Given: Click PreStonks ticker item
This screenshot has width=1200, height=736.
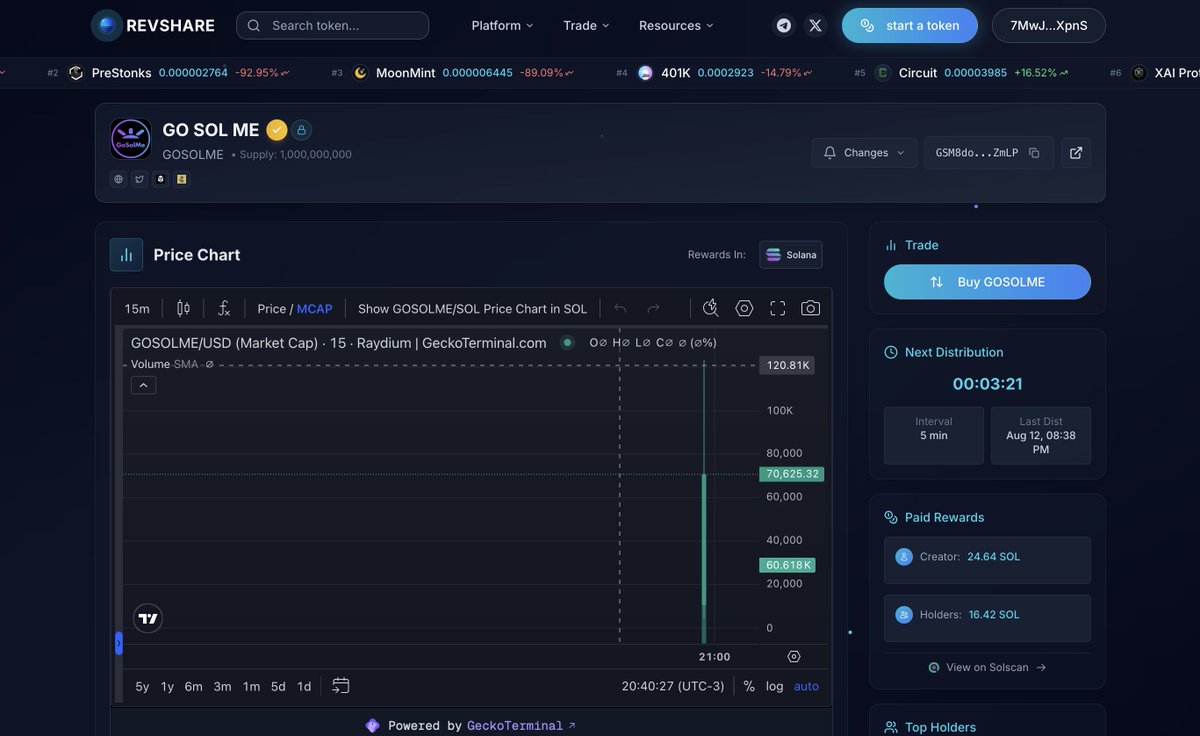Looking at the screenshot, I should coord(168,73).
